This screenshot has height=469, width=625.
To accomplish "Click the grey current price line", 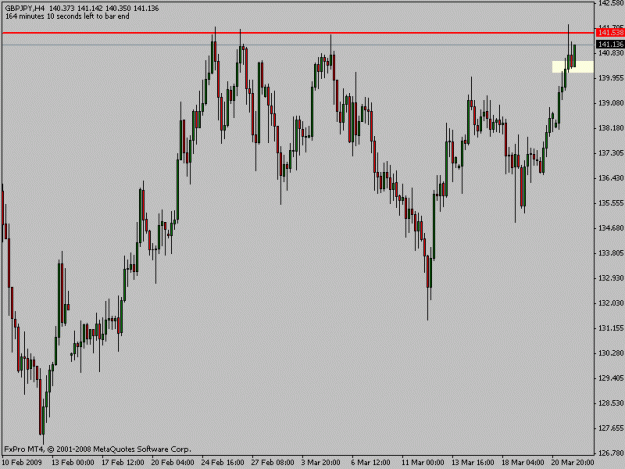I will 298,45.
